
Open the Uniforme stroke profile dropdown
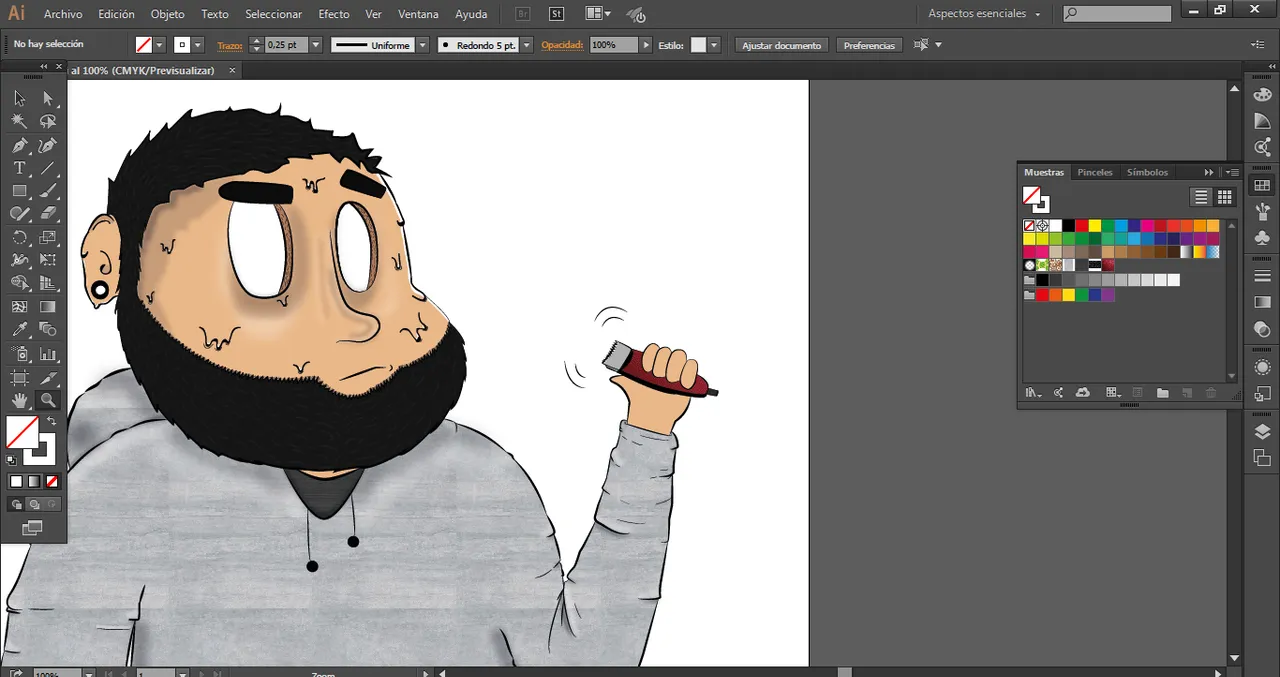(422, 45)
